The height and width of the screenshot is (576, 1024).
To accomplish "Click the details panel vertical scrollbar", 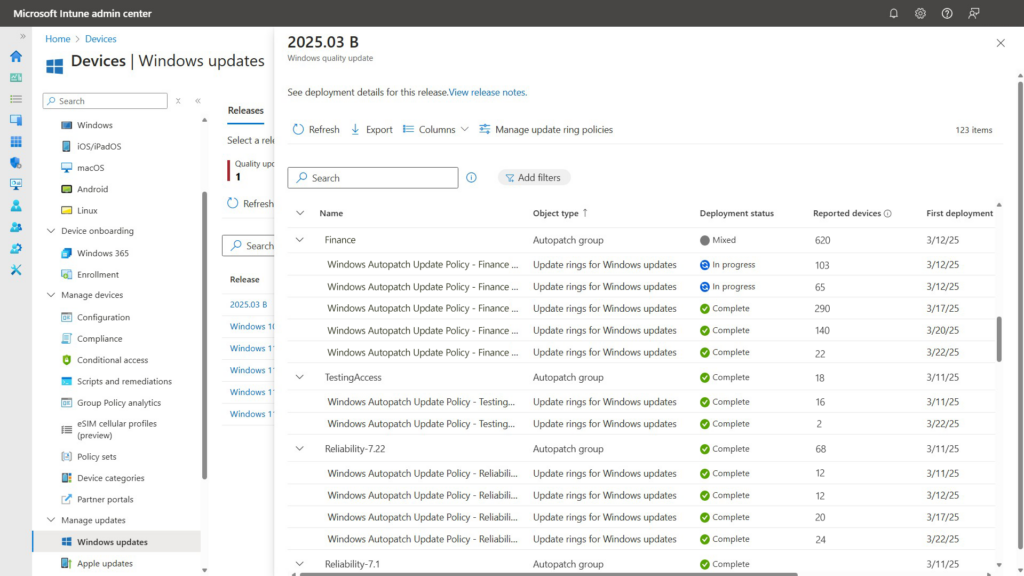I will [1019, 313].
